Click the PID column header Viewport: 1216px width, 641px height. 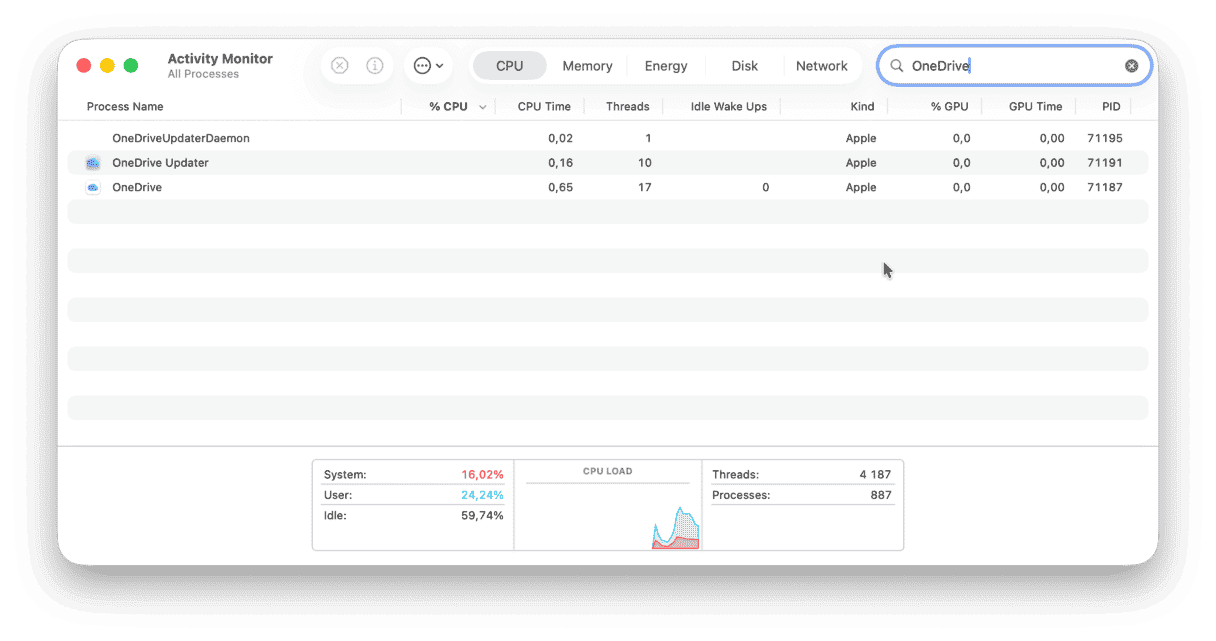pyautogui.click(x=1111, y=106)
